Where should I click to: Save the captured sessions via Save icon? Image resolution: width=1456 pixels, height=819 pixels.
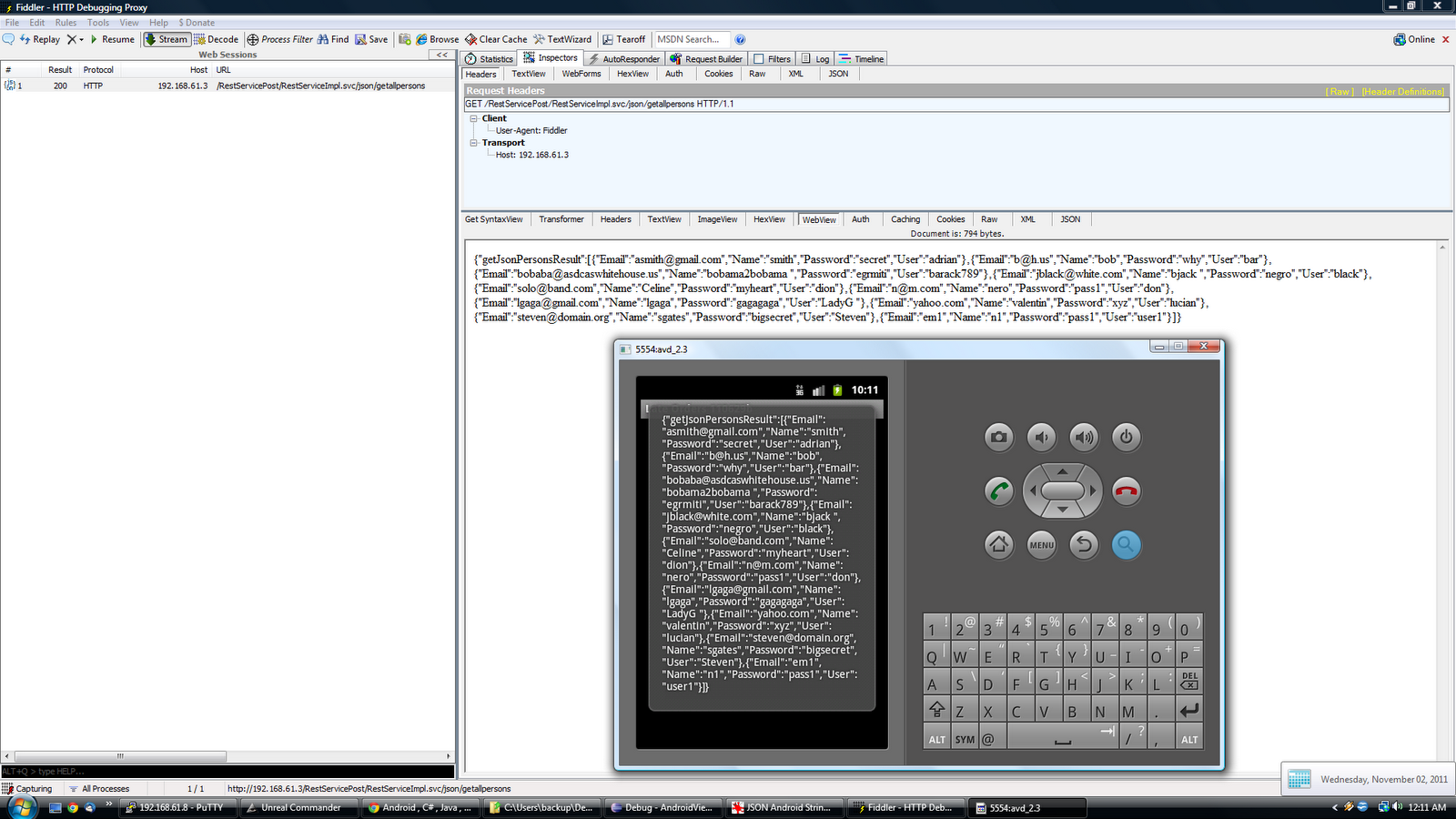pos(371,39)
